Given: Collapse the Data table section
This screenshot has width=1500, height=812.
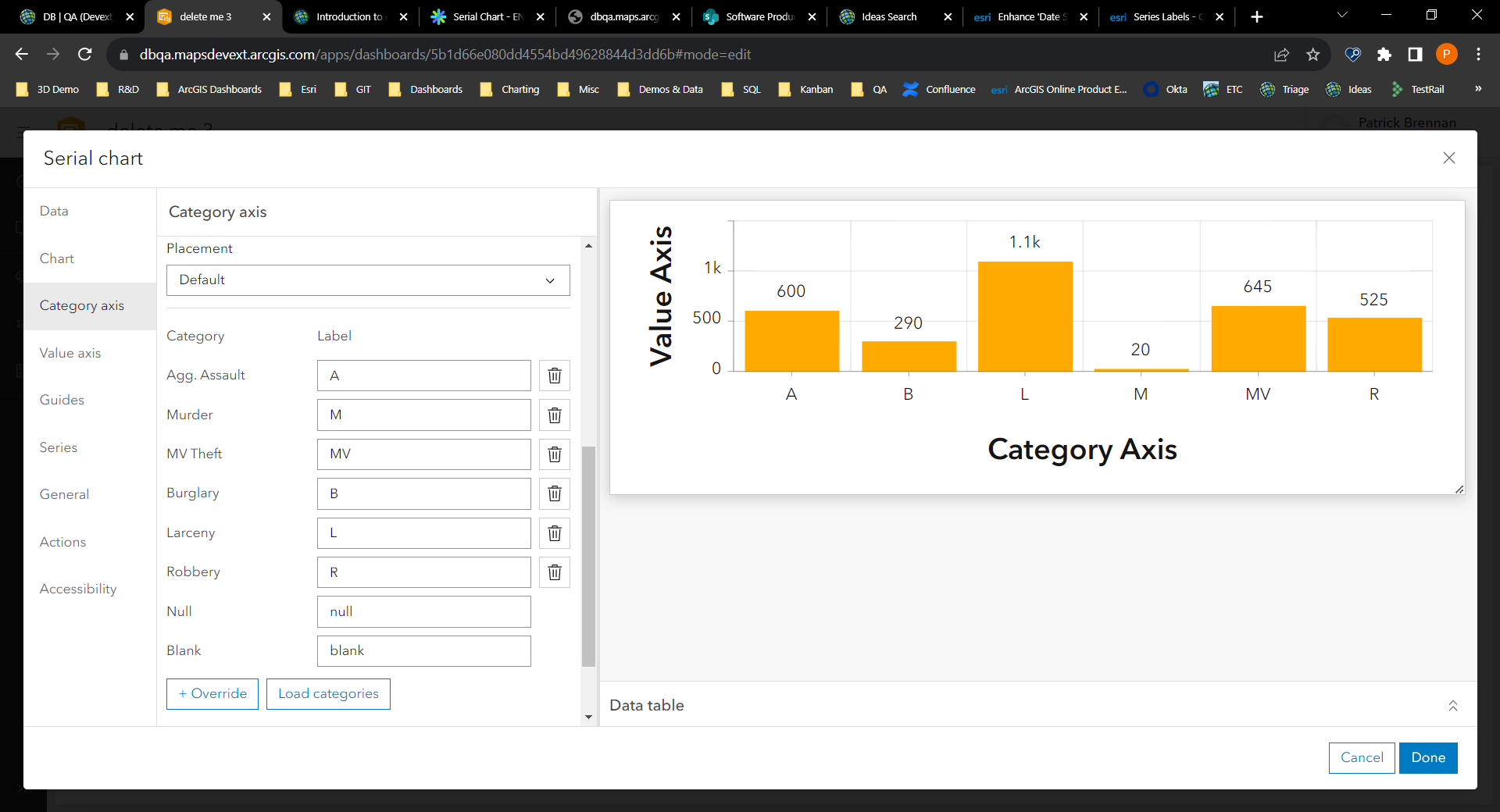Looking at the screenshot, I should (x=1452, y=705).
